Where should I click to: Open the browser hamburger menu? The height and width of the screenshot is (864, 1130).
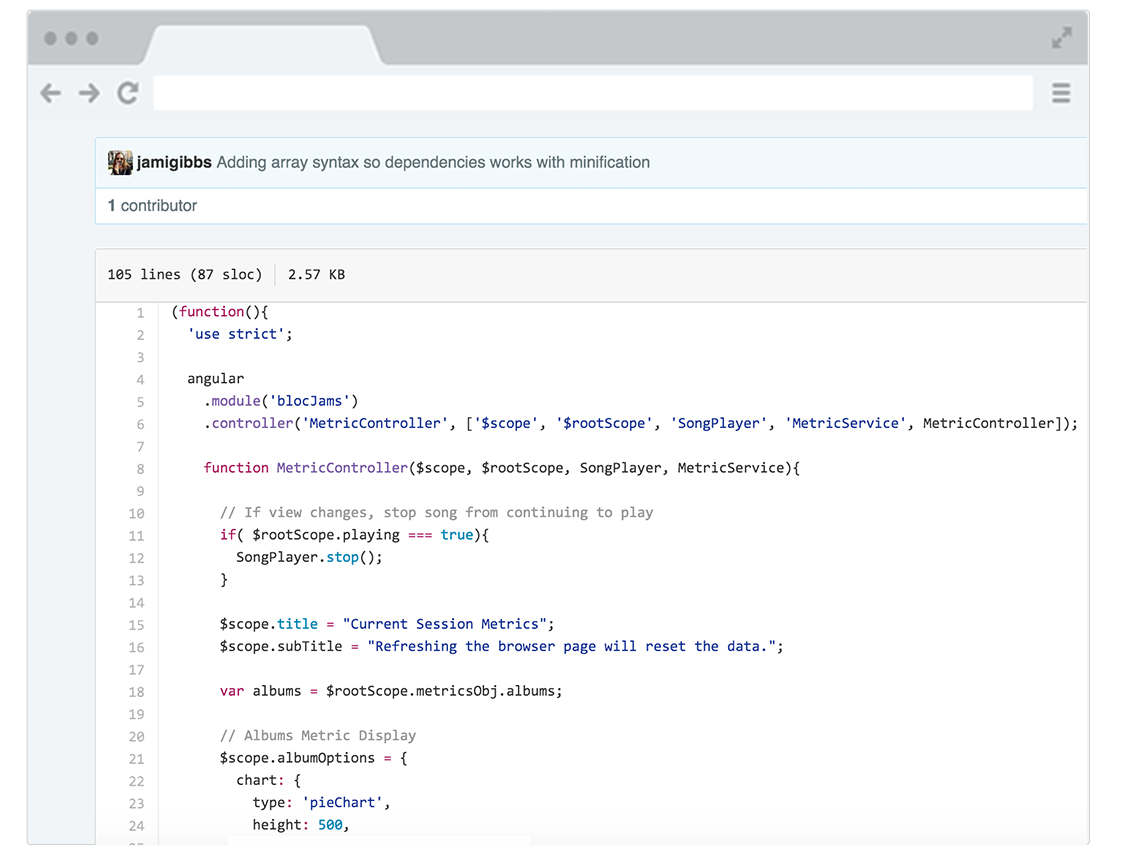[x=1061, y=93]
